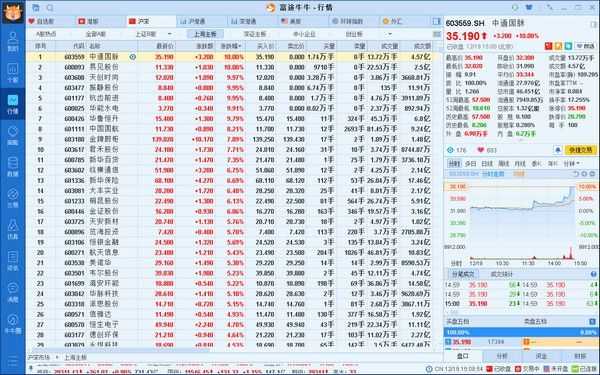
Task: Select the 中国国航 stock row
Action: click(x=229, y=129)
